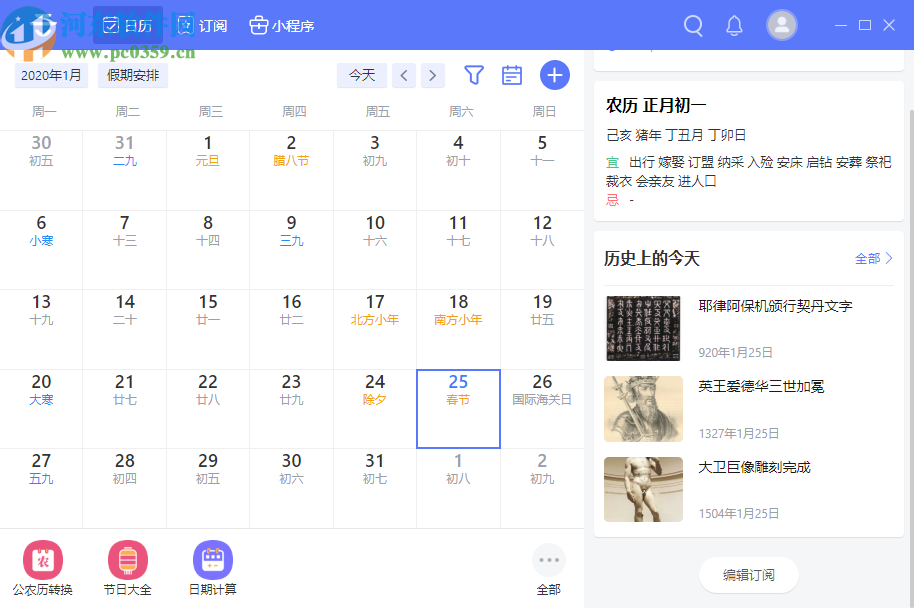
Task: Click the 周日 weekday header
Action: coord(544,111)
